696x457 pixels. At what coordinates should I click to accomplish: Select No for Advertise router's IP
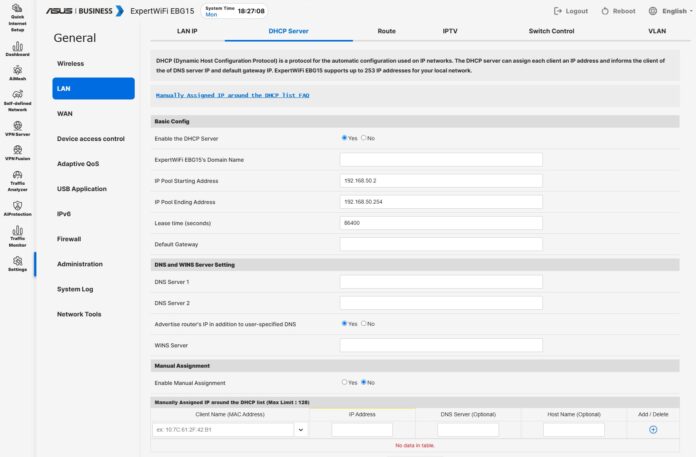363,324
